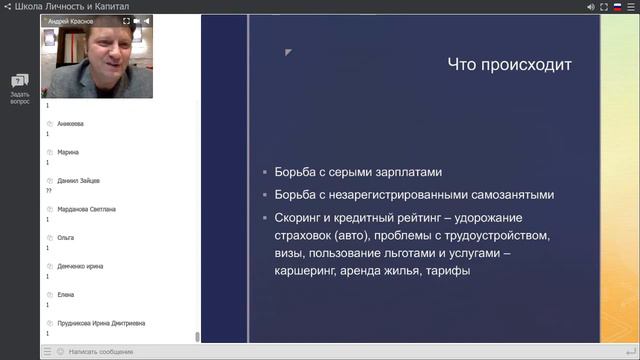Image resolution: width=640 pixels, height=360 pixels.
Task: Click avatar icon next to Даниил Зайцев
Action: pos(50,180)
